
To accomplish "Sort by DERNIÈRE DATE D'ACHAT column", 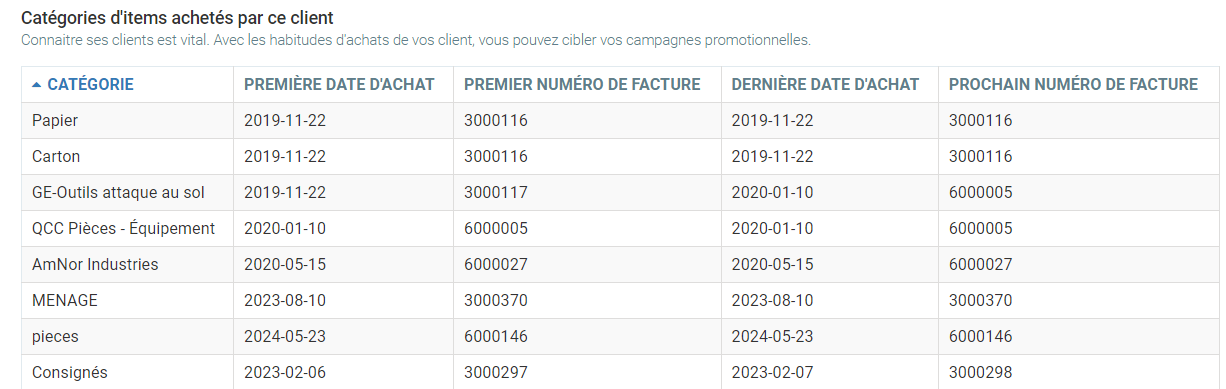I will coord(825,84).
